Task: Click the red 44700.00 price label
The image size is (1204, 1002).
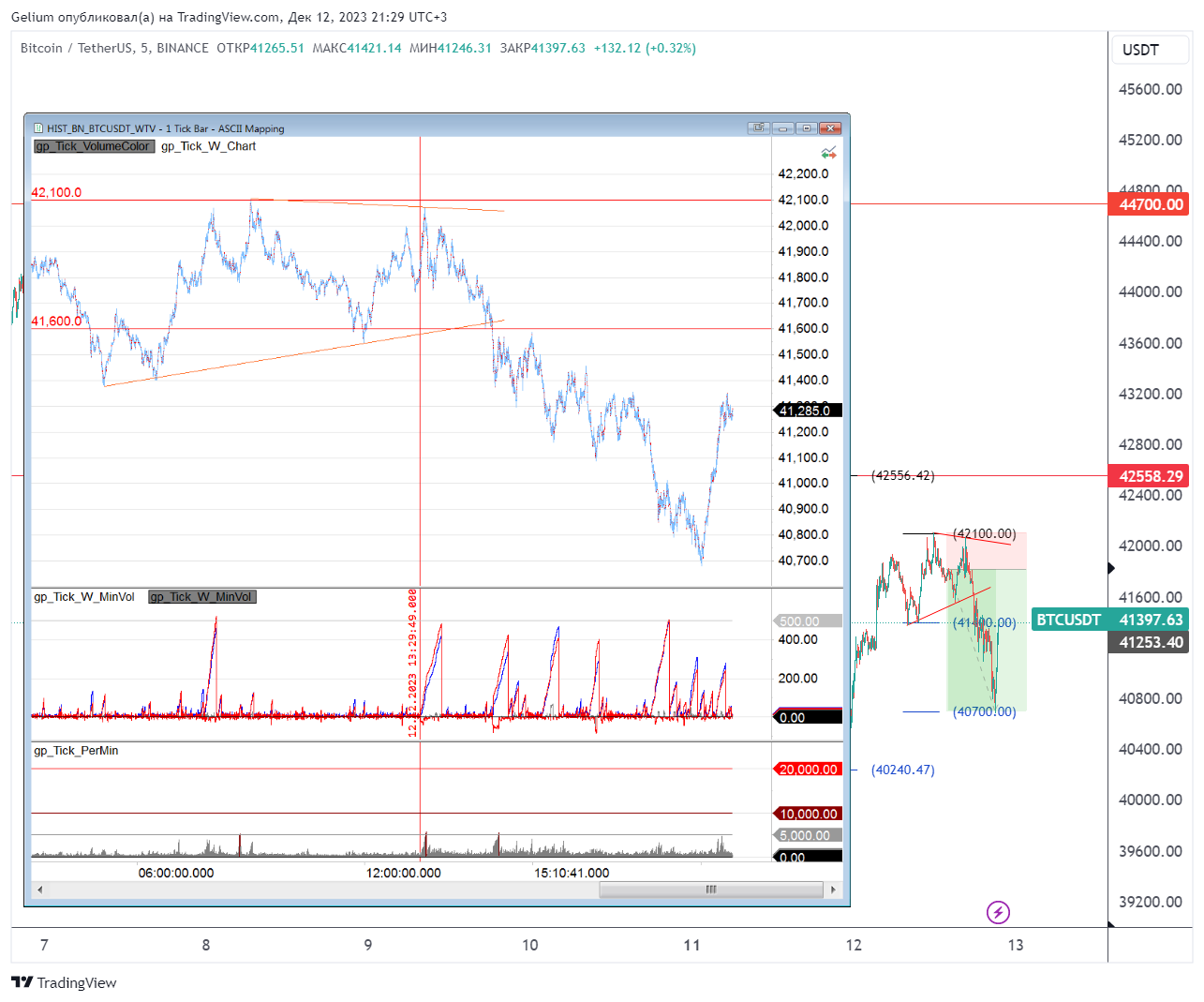Action: tap(1149, 204)
